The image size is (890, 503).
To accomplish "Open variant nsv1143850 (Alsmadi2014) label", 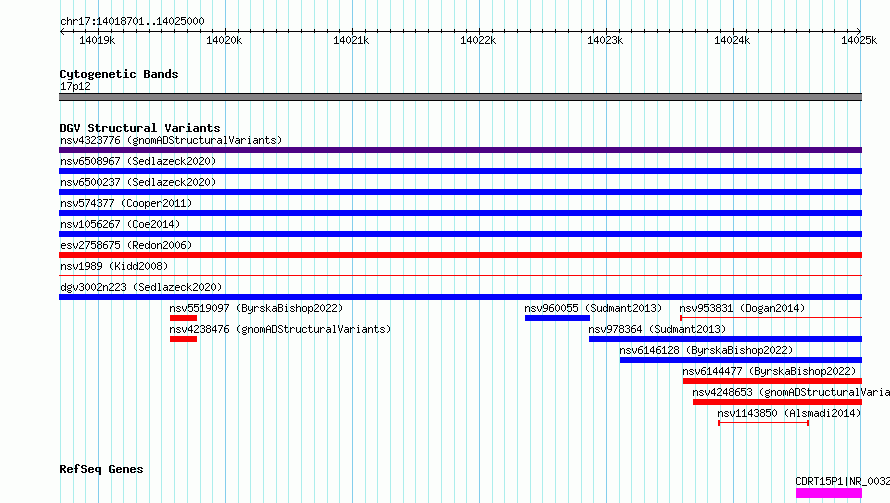I will click(790, 413).
